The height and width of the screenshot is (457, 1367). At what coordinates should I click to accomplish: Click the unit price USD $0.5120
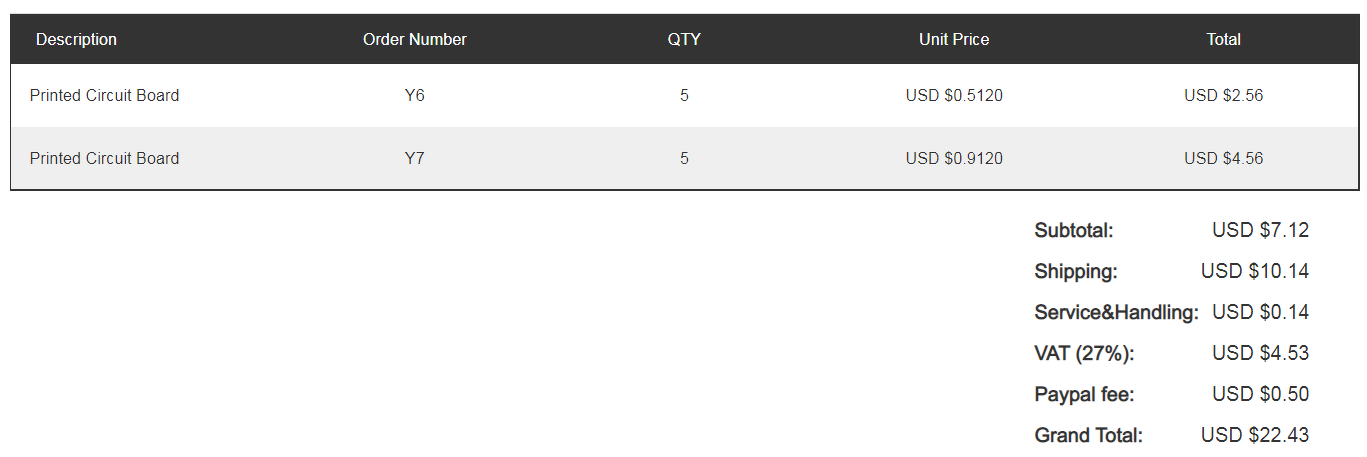tap(954, 96)
